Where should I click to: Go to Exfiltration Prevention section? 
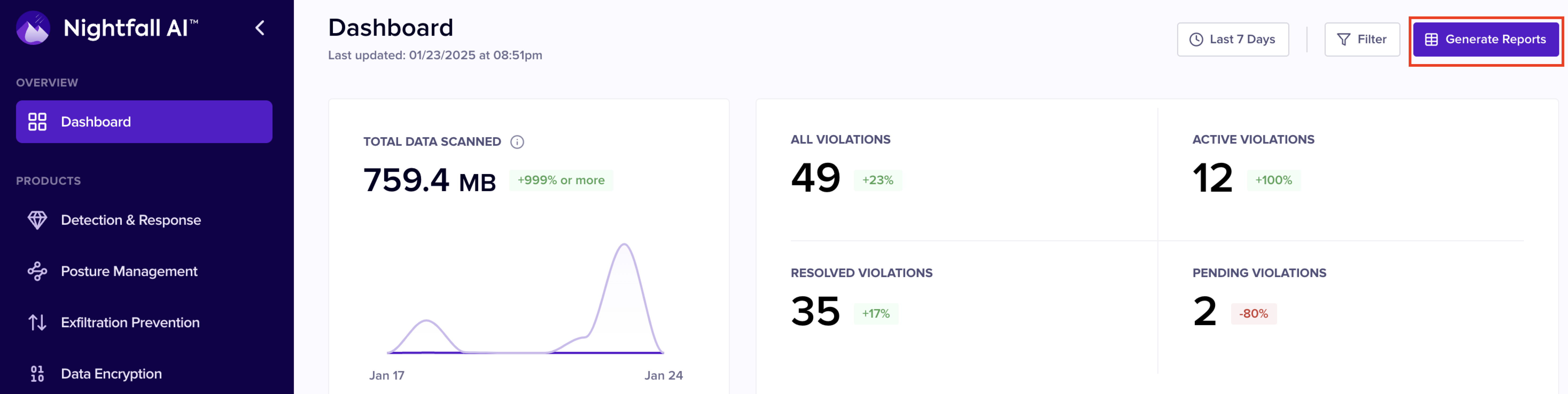pos(130,322)
